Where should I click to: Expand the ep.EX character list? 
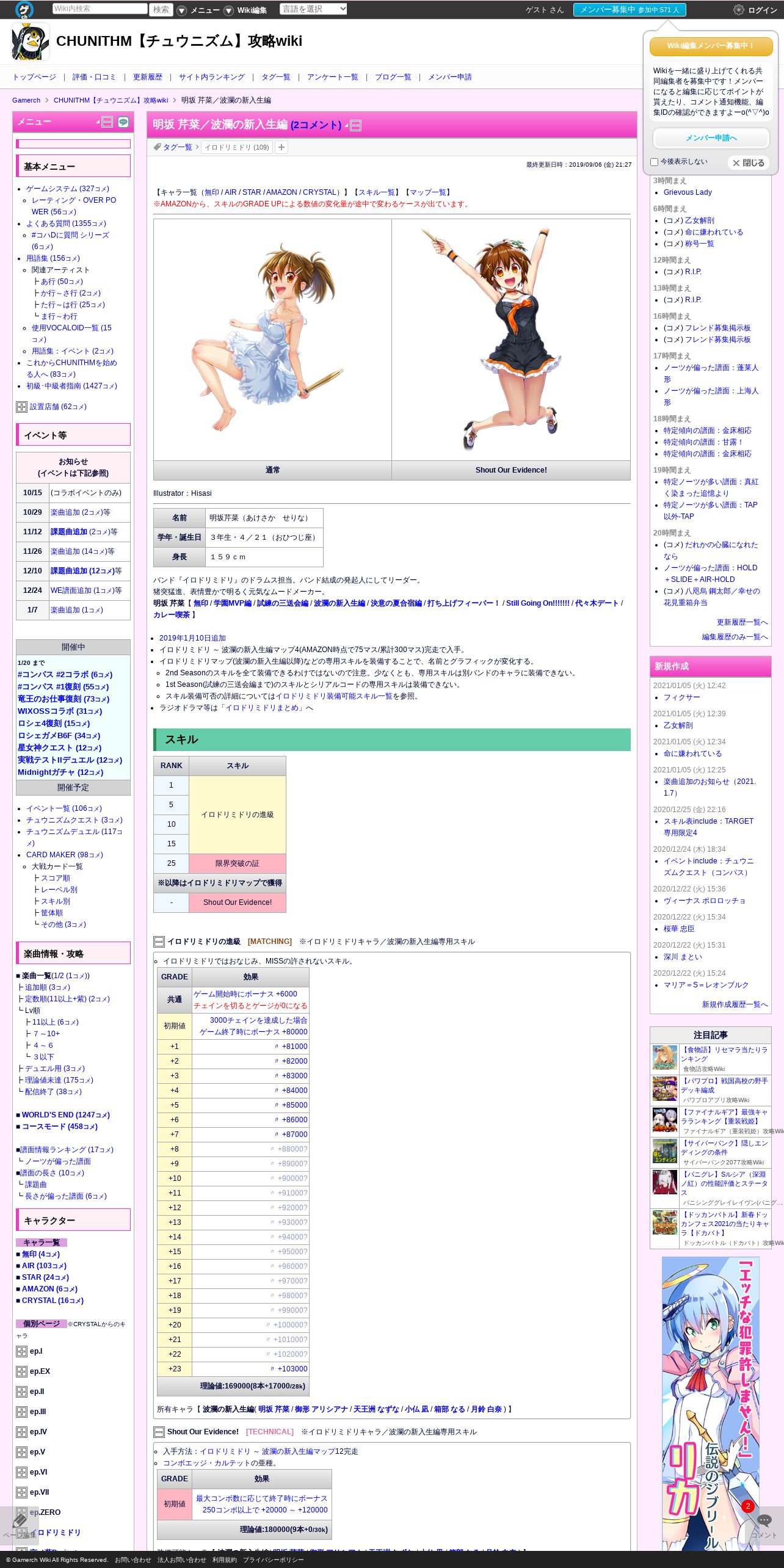point(21,1371)
